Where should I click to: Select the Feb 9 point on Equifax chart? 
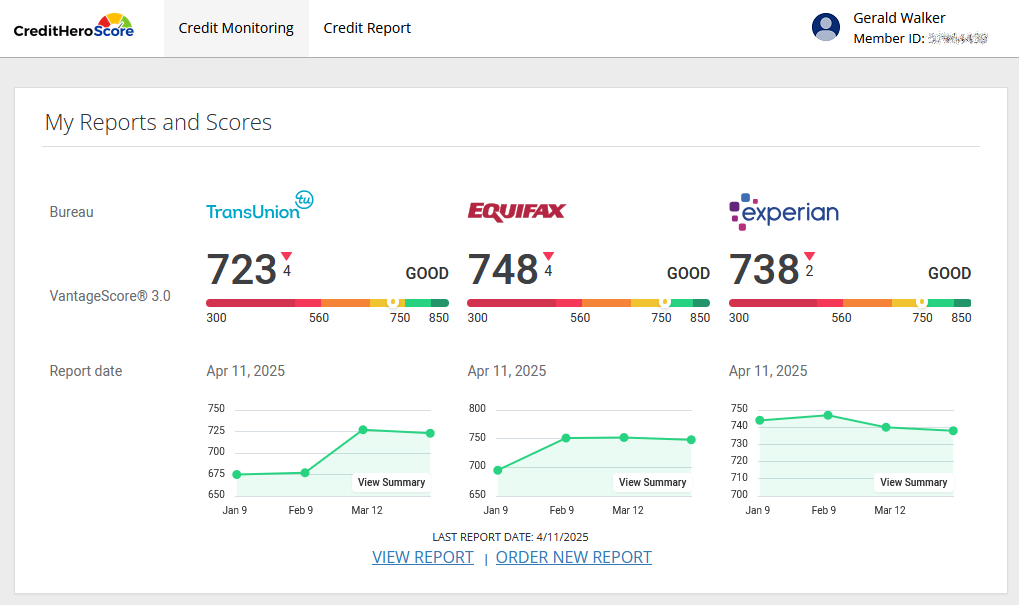click(x=566, y=438)
